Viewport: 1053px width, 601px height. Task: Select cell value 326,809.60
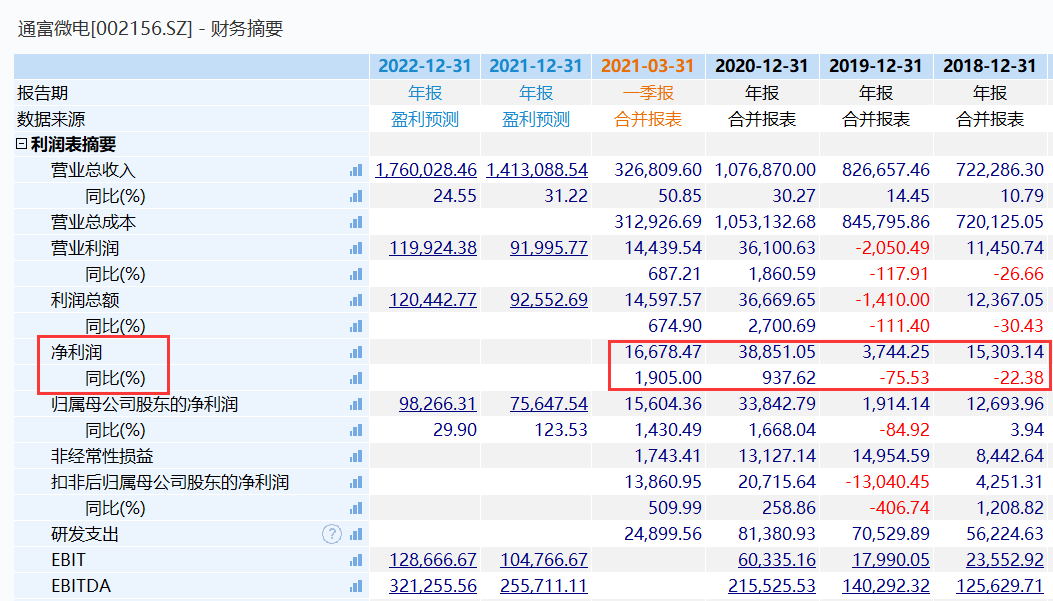point(658,171)
